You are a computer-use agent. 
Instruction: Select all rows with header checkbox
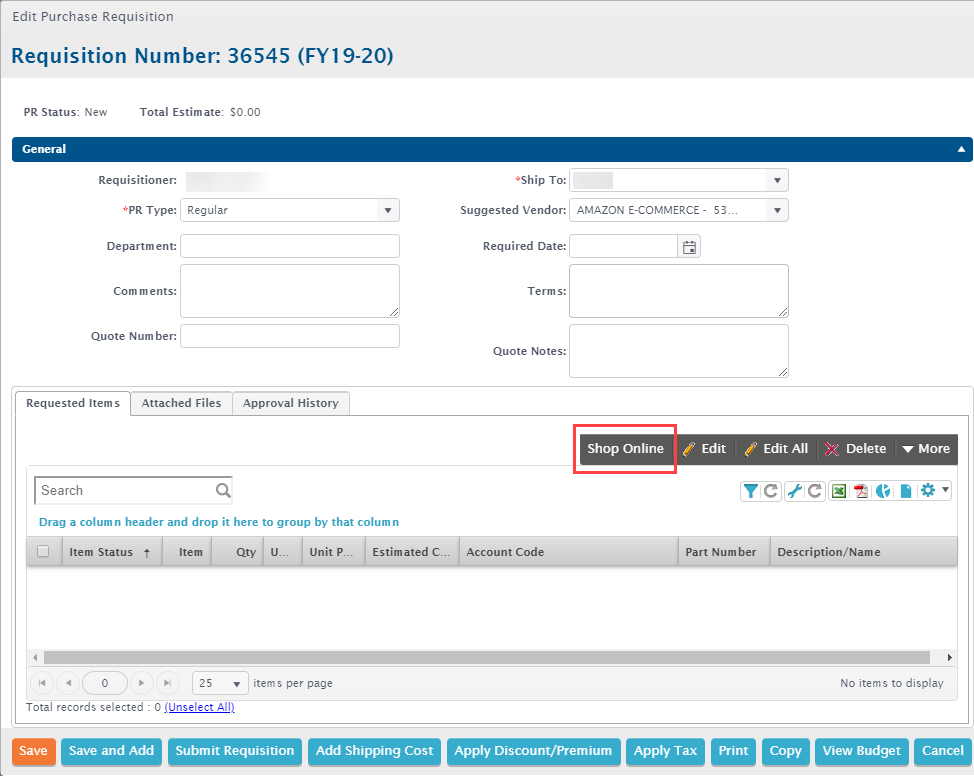click(43, 551)
